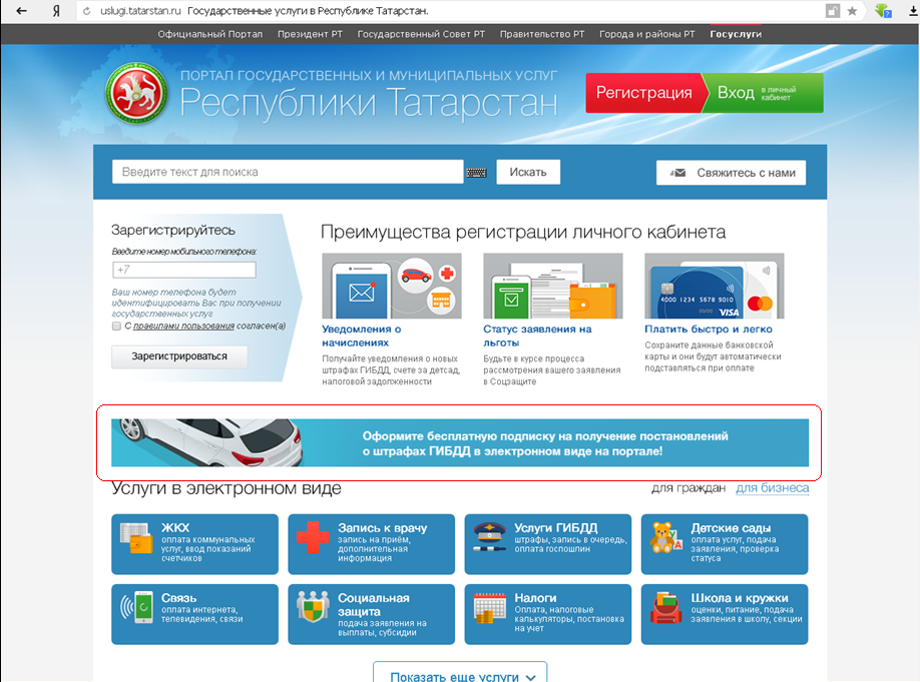920x682 pixels.
Task: Open Правительство РТ in top navigation
Action: 541,34
